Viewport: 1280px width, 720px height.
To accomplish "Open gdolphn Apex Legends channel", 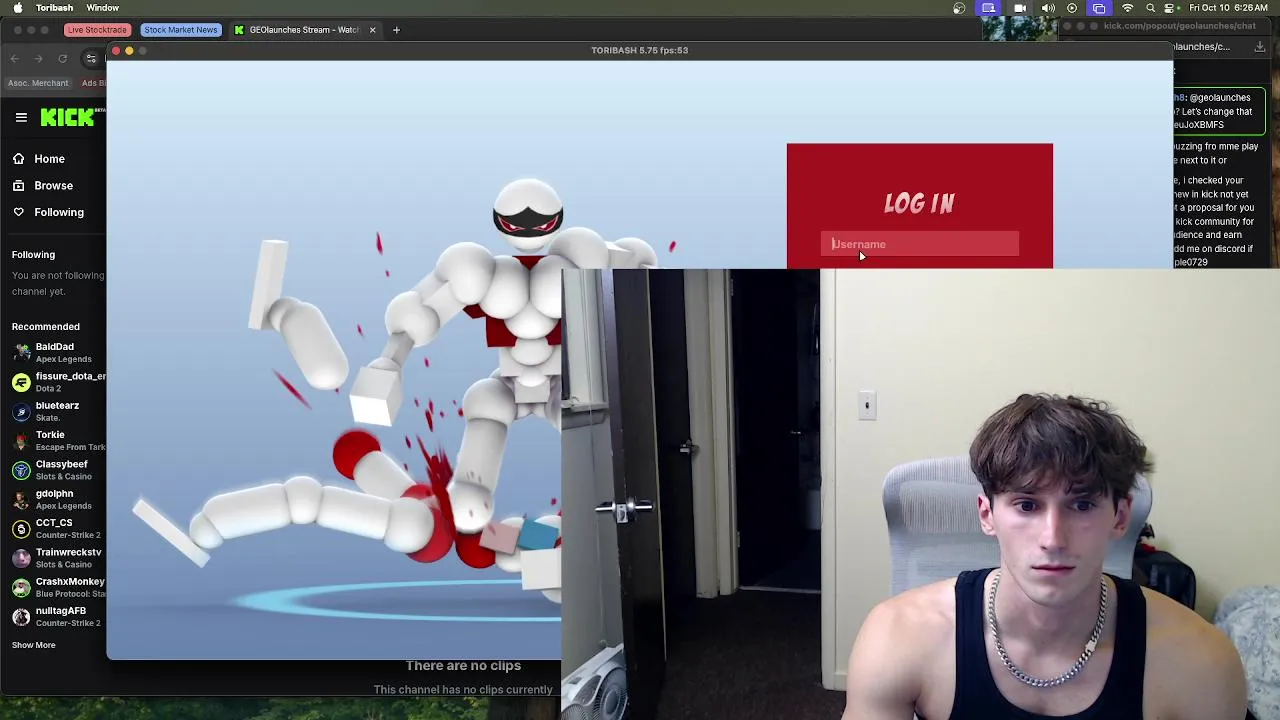I will click(x=58, y=499).
